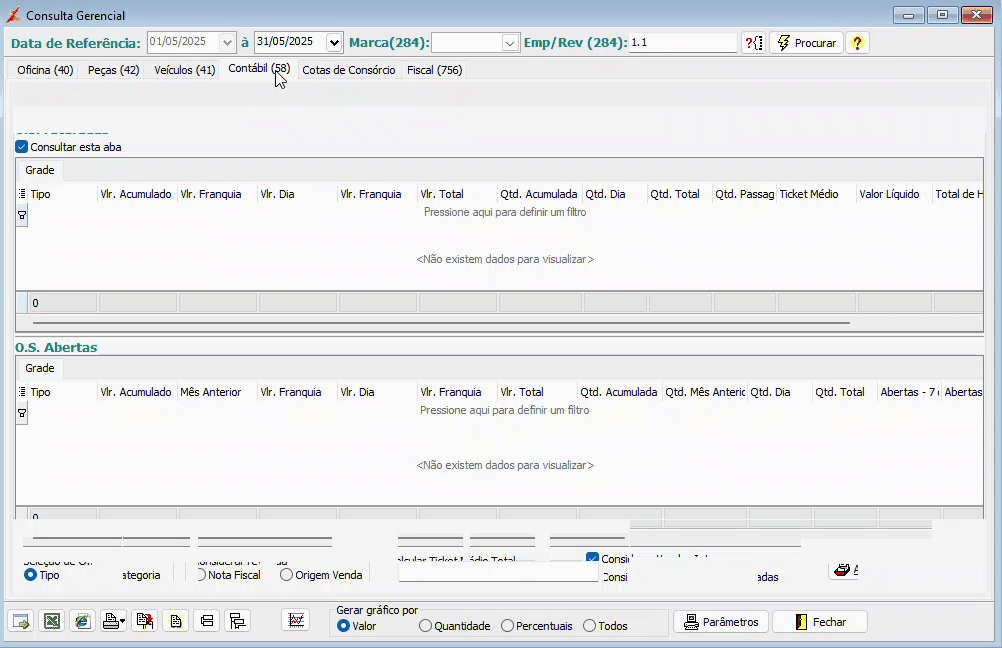Sort by Mês Anterior column in O.S. Abertas
The width and height of the screenshot is (1002, 648).
(217, 392)
